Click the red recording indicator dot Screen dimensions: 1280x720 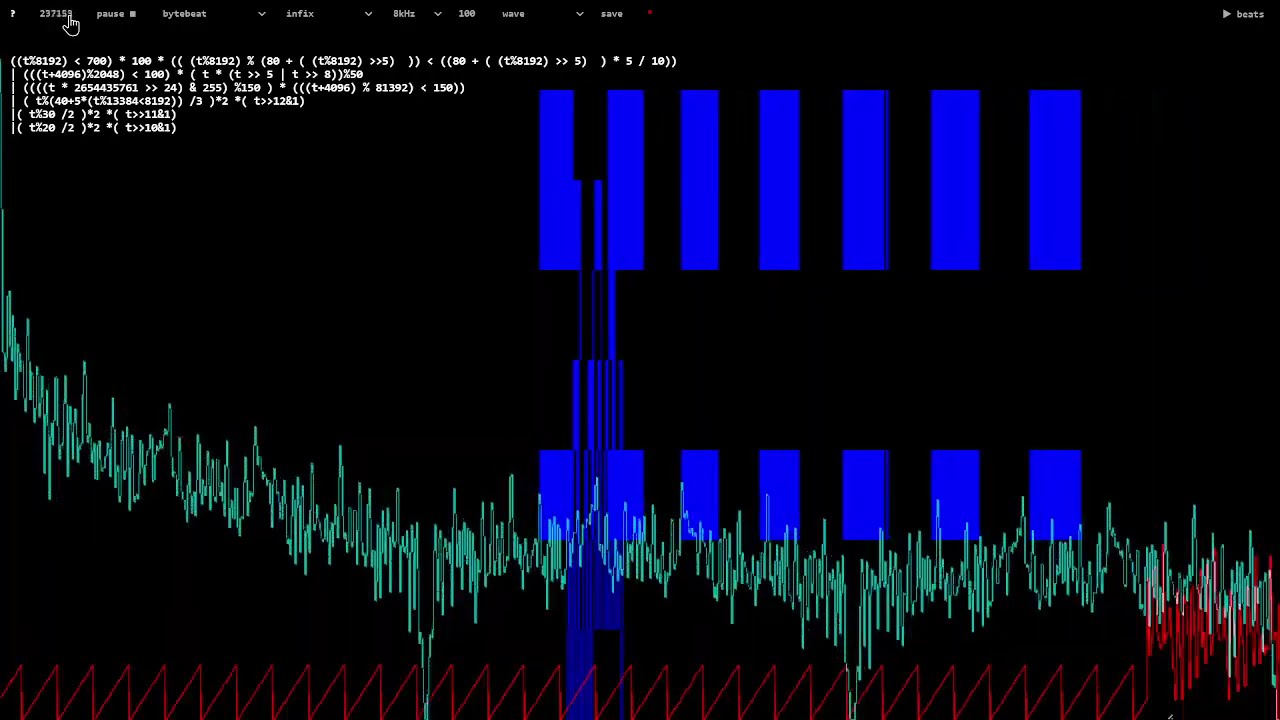(x=650, y=13)
